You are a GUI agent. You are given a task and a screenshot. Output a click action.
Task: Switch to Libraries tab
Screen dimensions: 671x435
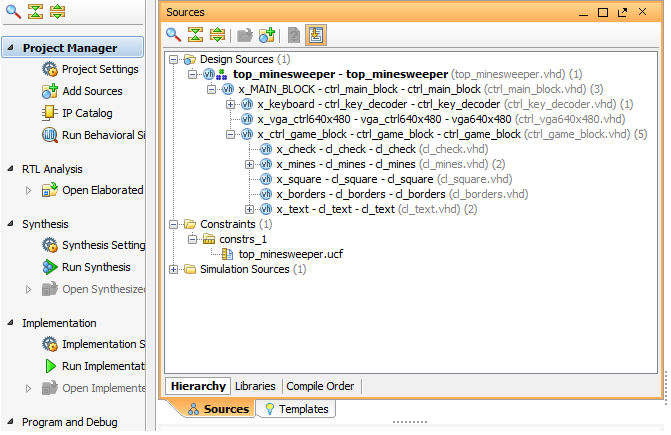(x=255, y=386)
